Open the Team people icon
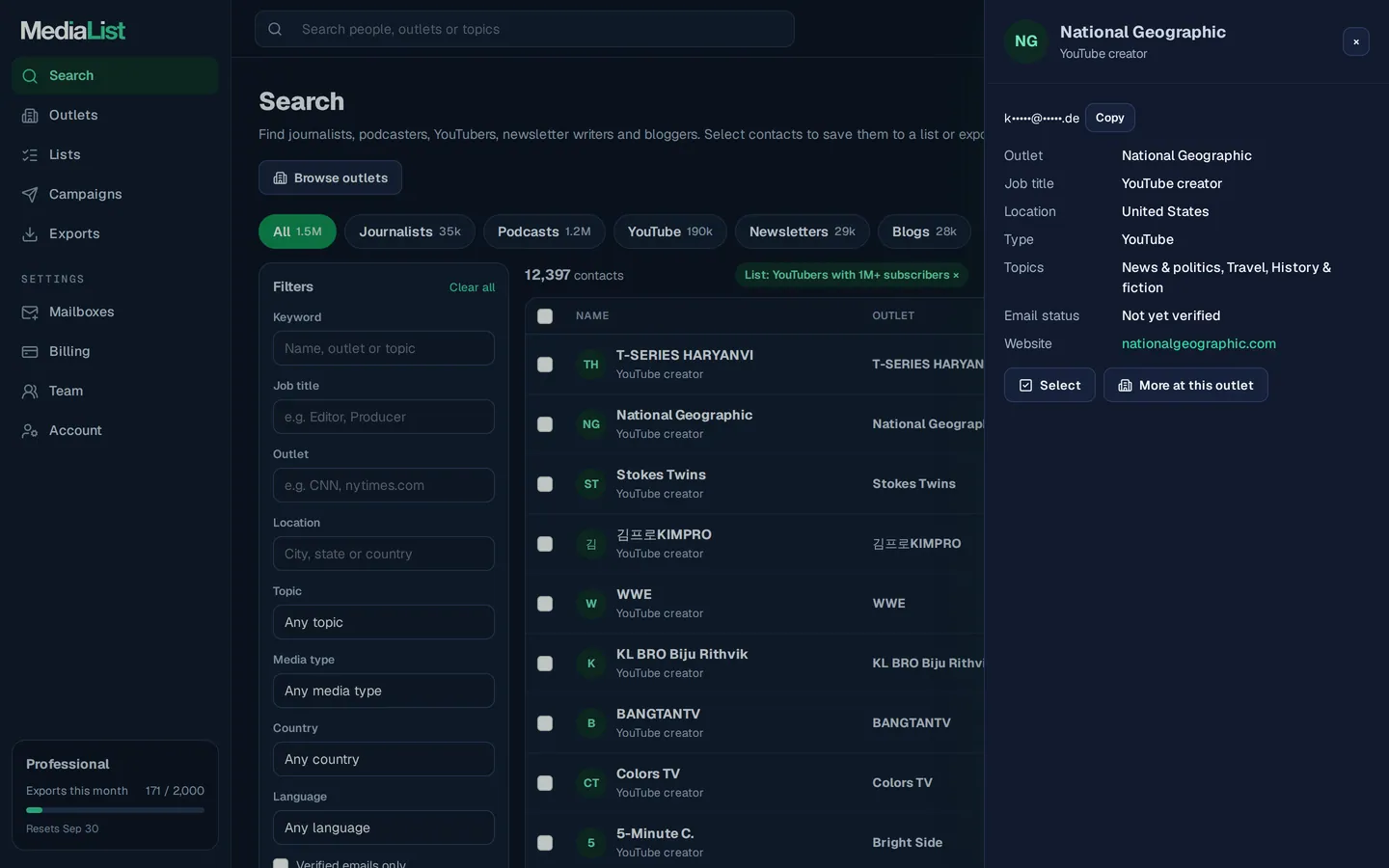Viewport: 1389px width, 868px height. 30,392
